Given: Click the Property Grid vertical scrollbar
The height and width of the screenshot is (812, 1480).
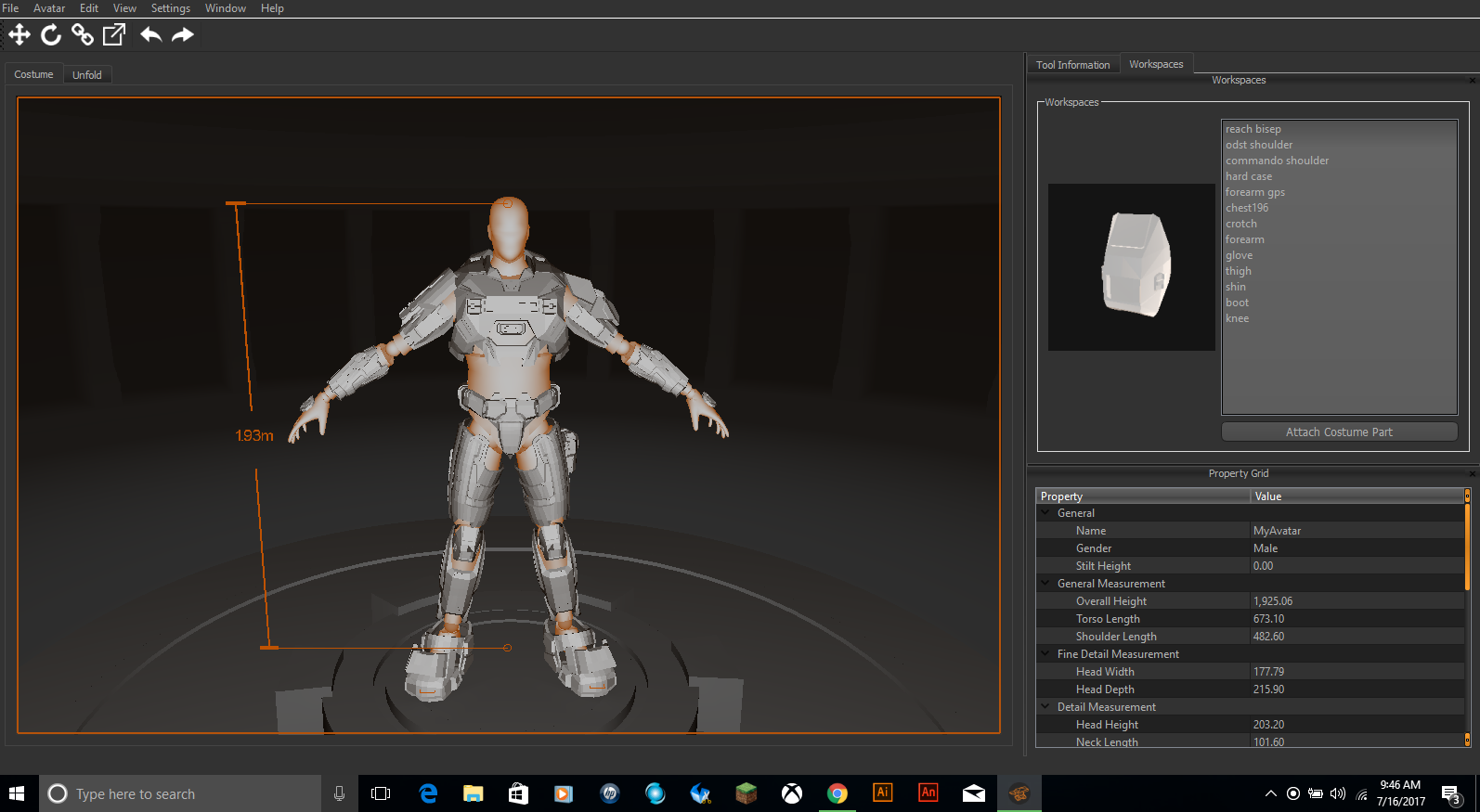Looking at the screenshot, I should (1467, 617).
